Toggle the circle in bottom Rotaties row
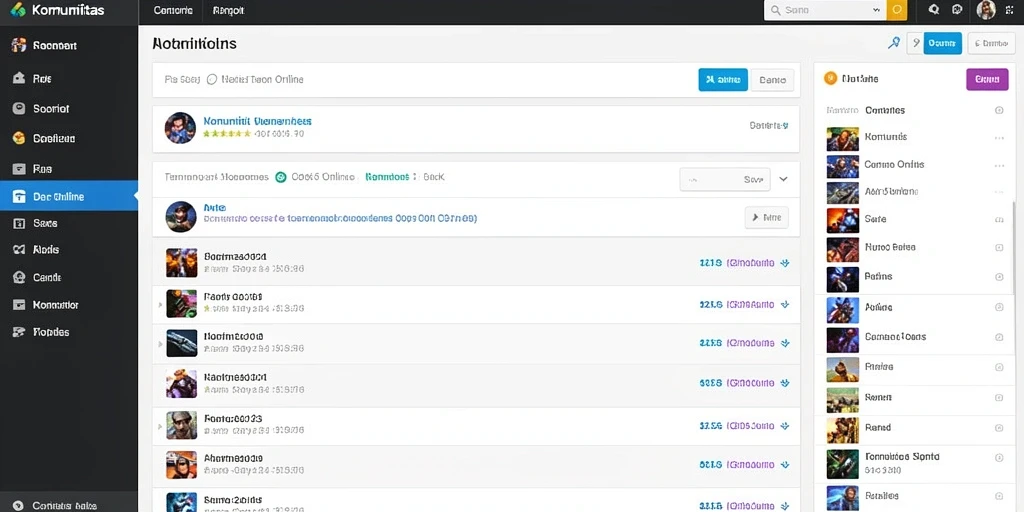The width and height of the screenshot is (1024, 512). 999,496
